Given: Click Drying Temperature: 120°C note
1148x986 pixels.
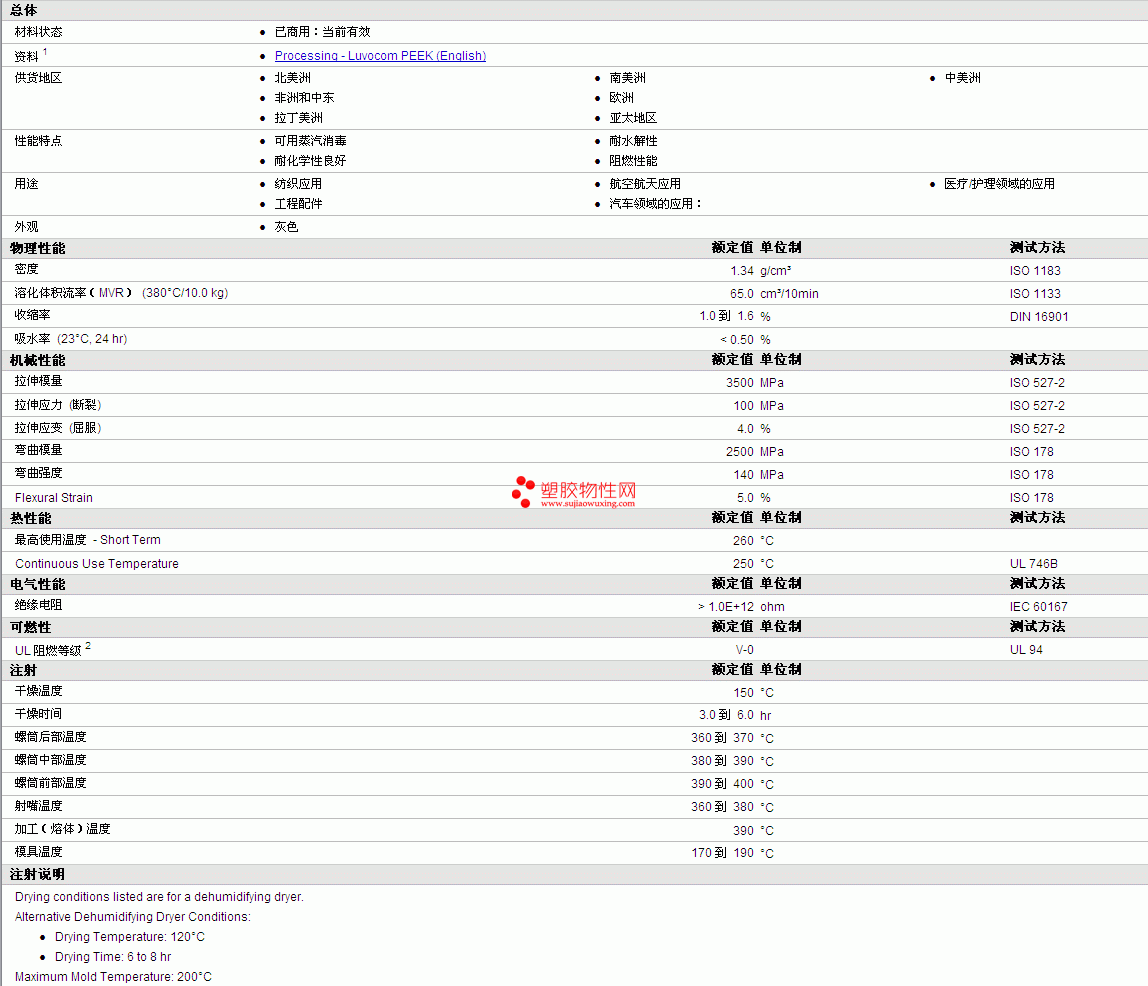Looking at the screenshot, I should [x=130, y=937].
